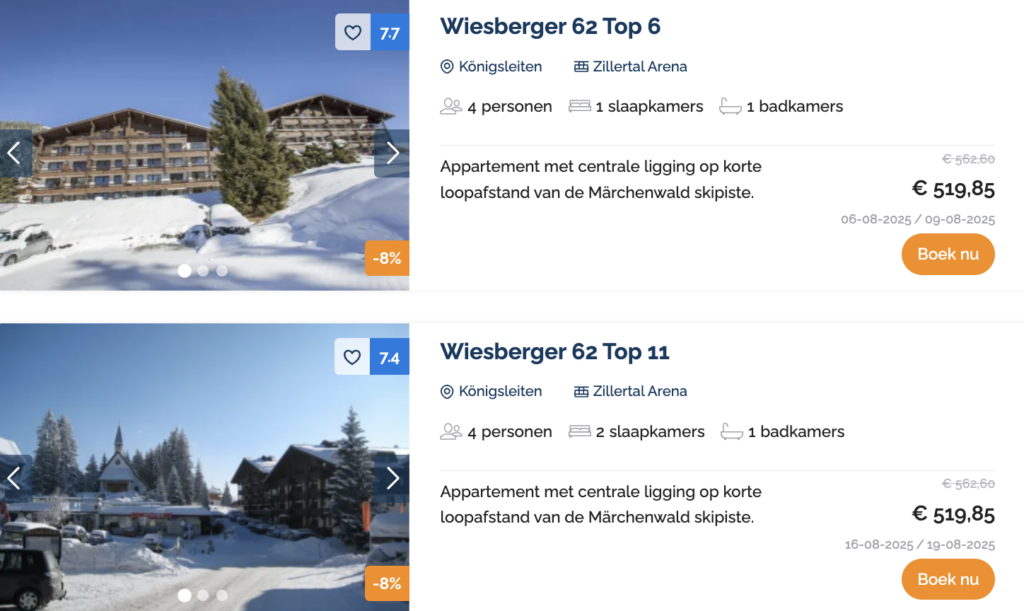
Task: Open the Top 11 village photo thumbnail
Action: [204, 467]
